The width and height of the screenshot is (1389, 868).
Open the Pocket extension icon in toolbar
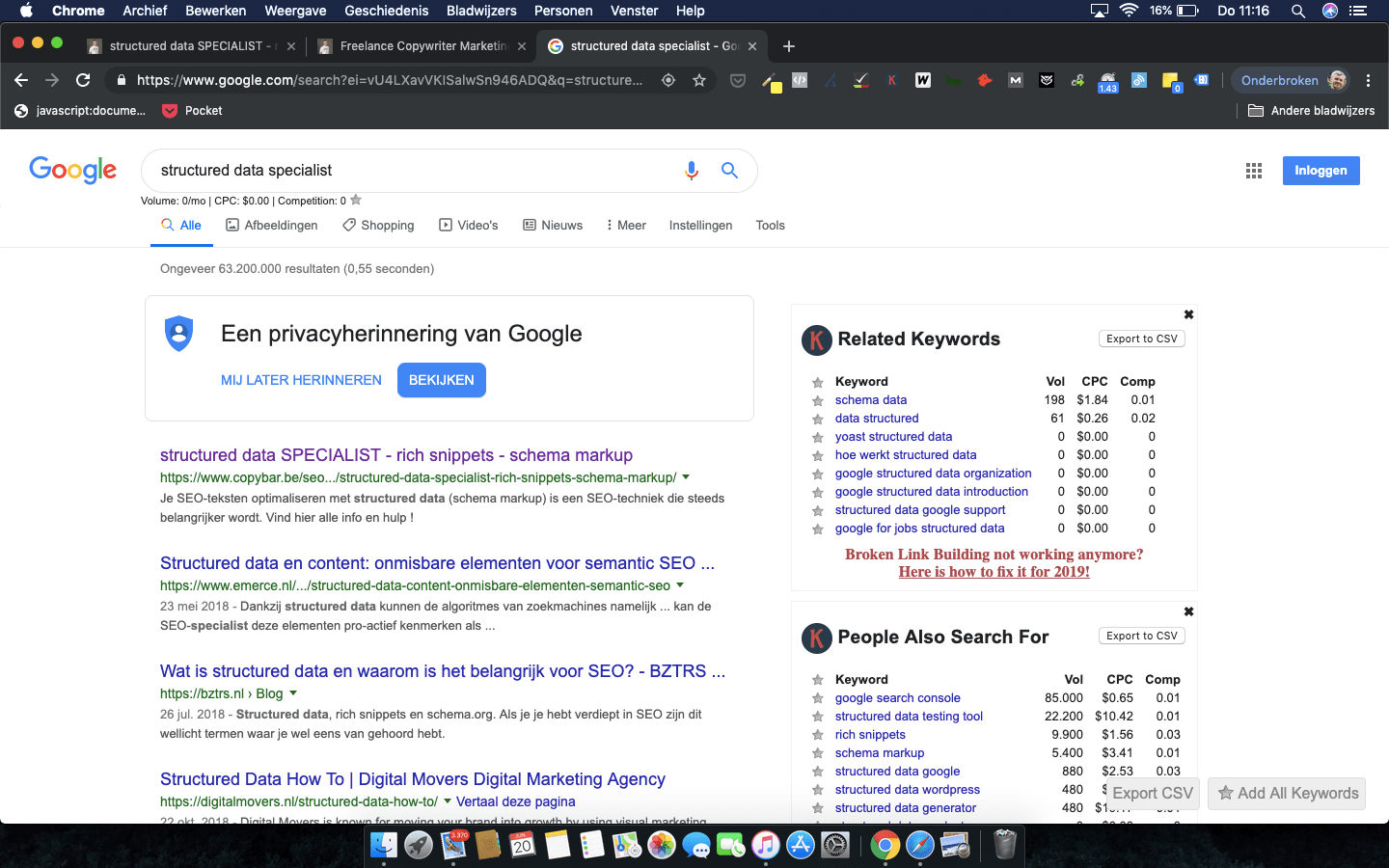click(x=738, y=80)
